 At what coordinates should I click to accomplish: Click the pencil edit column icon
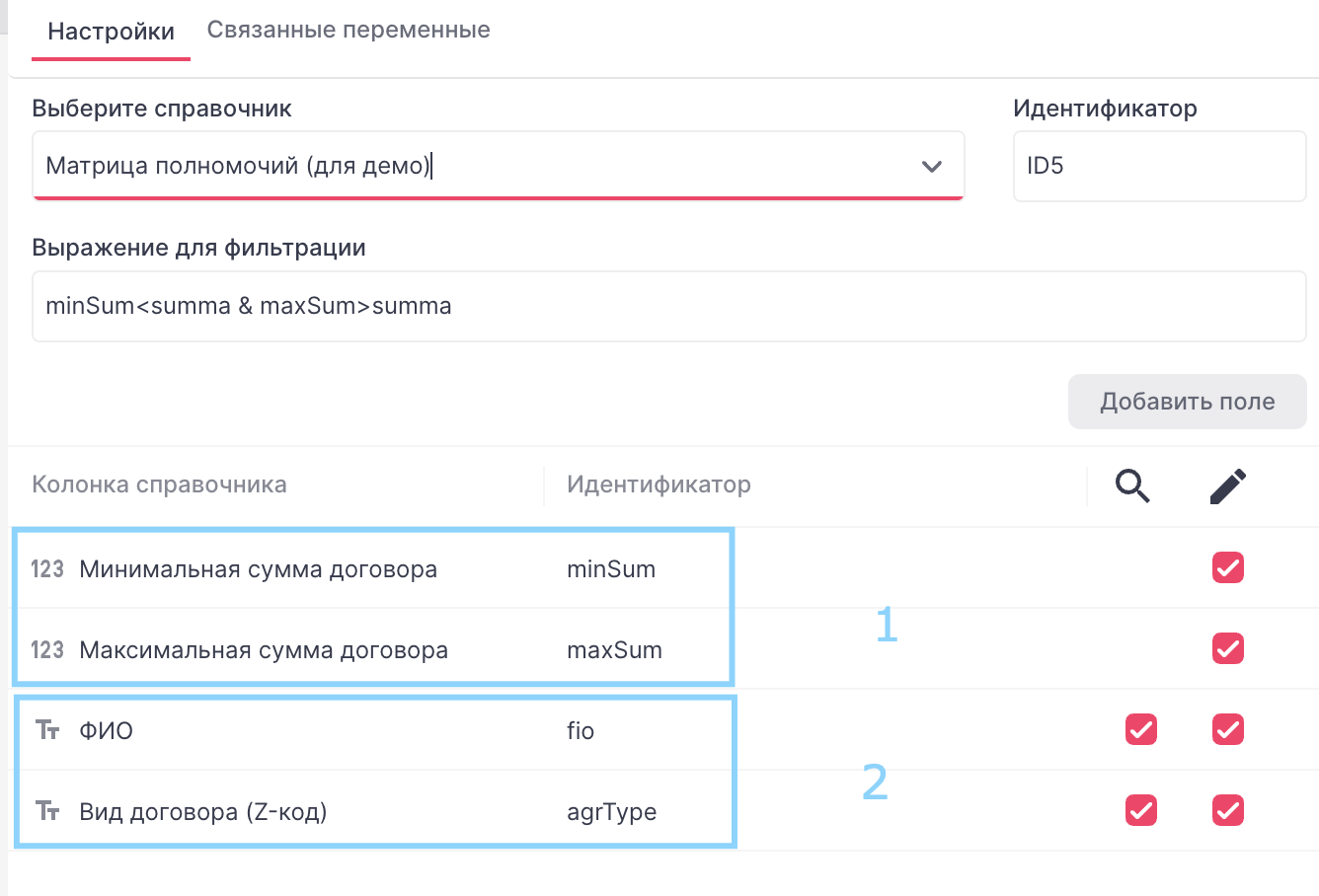1228,485
